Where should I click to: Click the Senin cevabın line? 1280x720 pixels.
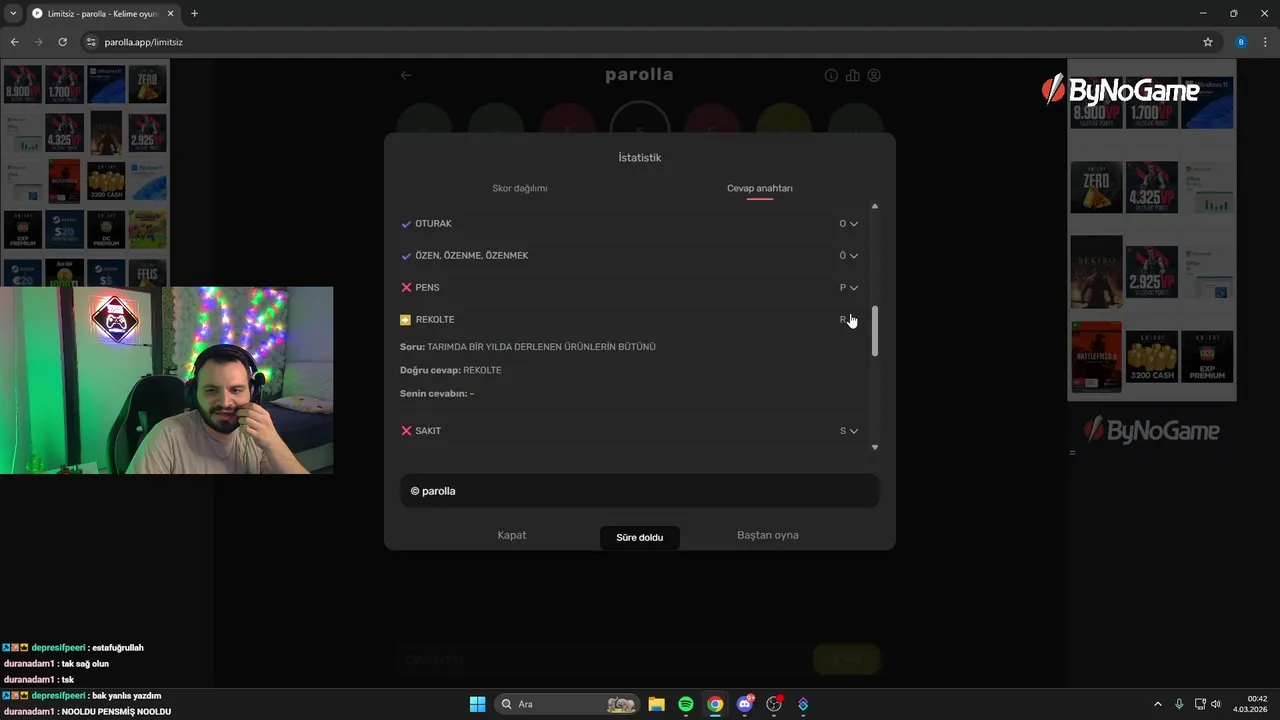[437, 394]
